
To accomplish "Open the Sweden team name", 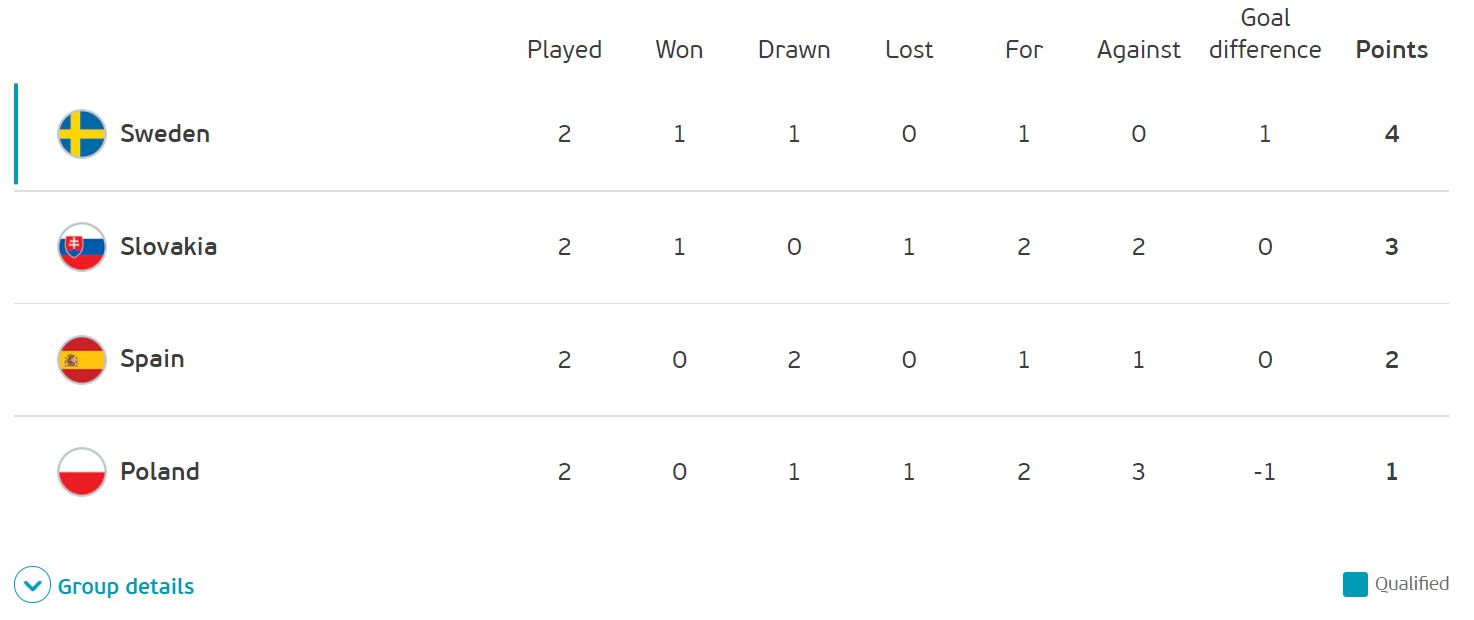I will [165, 134].
